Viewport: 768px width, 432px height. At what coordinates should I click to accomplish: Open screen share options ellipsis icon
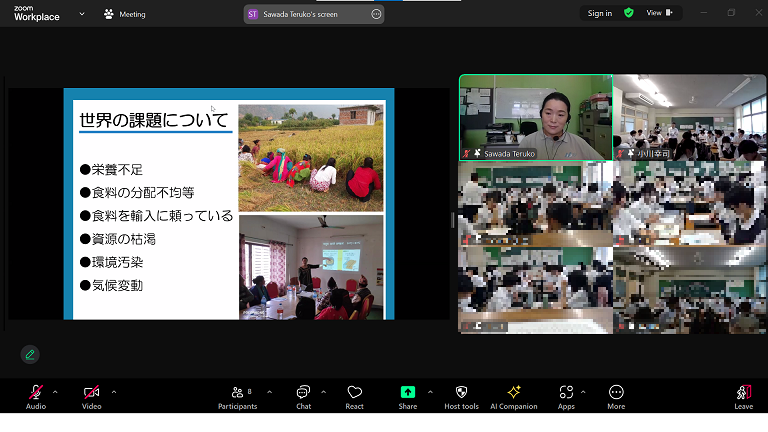coord(376,14)
